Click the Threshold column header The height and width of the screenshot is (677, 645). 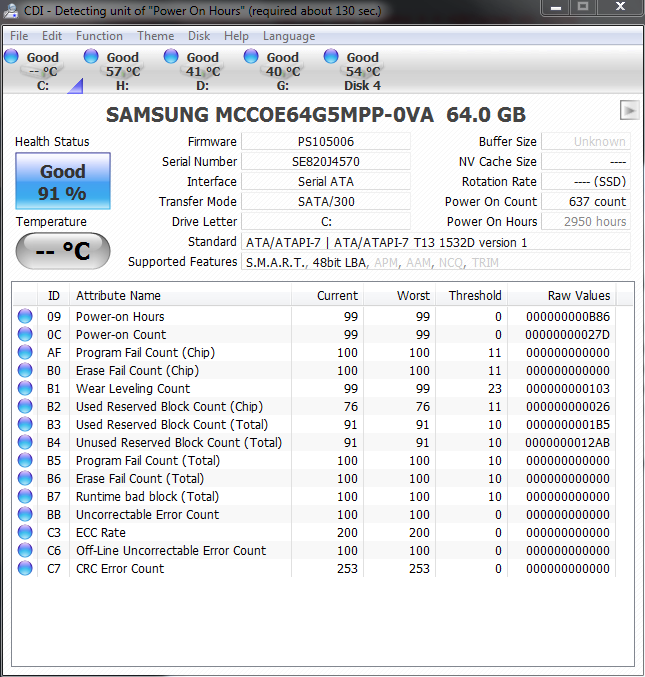point(472,296)
